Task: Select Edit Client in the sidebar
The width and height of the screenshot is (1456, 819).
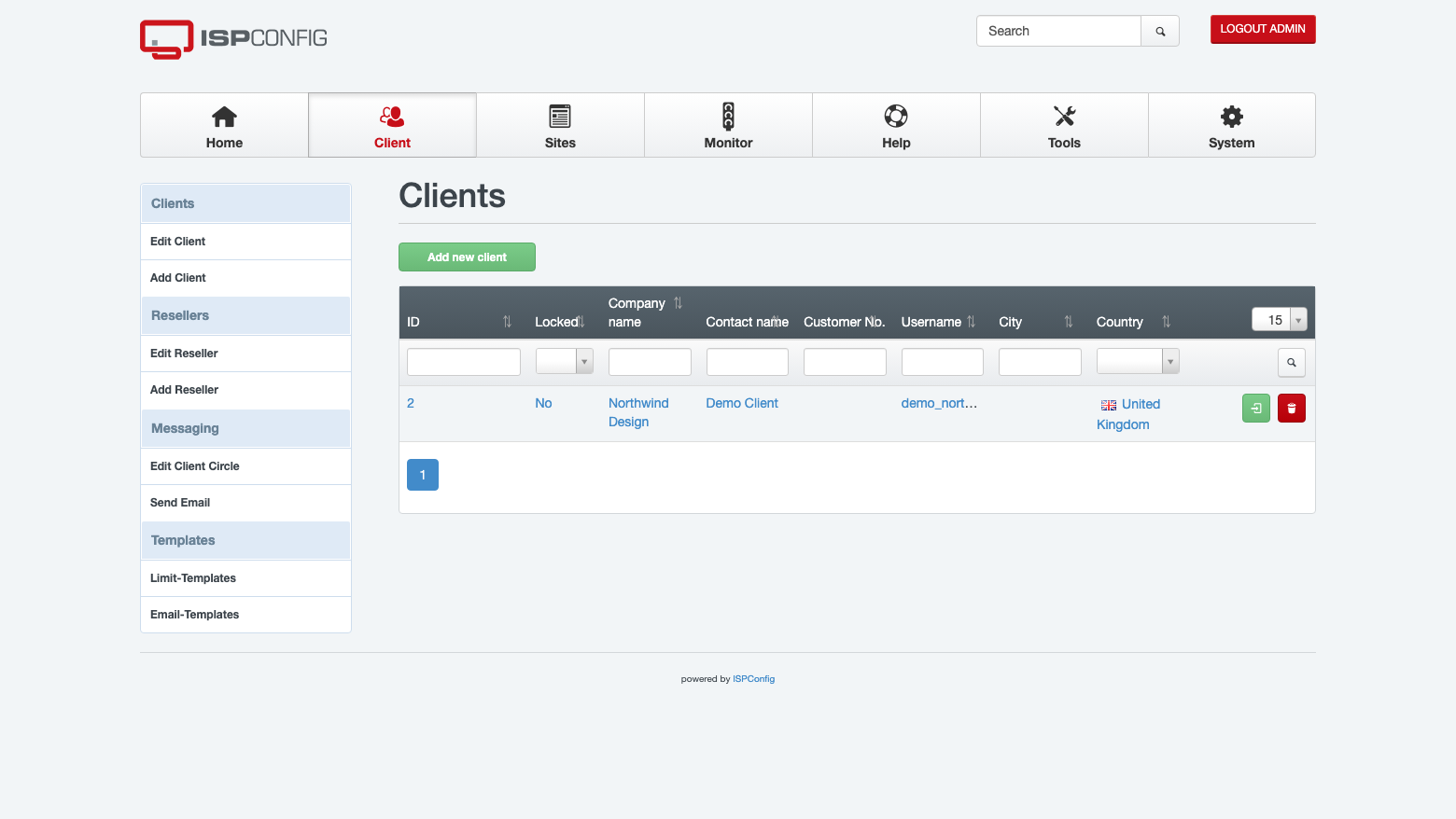Action: click(245, 242)
